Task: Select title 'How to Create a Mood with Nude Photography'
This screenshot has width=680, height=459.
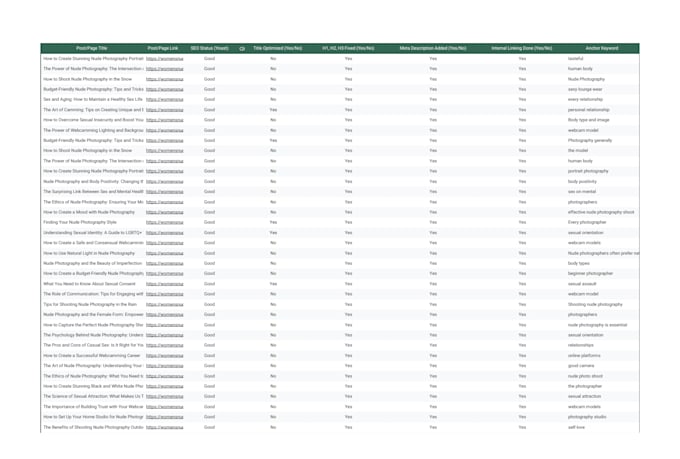Action: click(89, 212)
